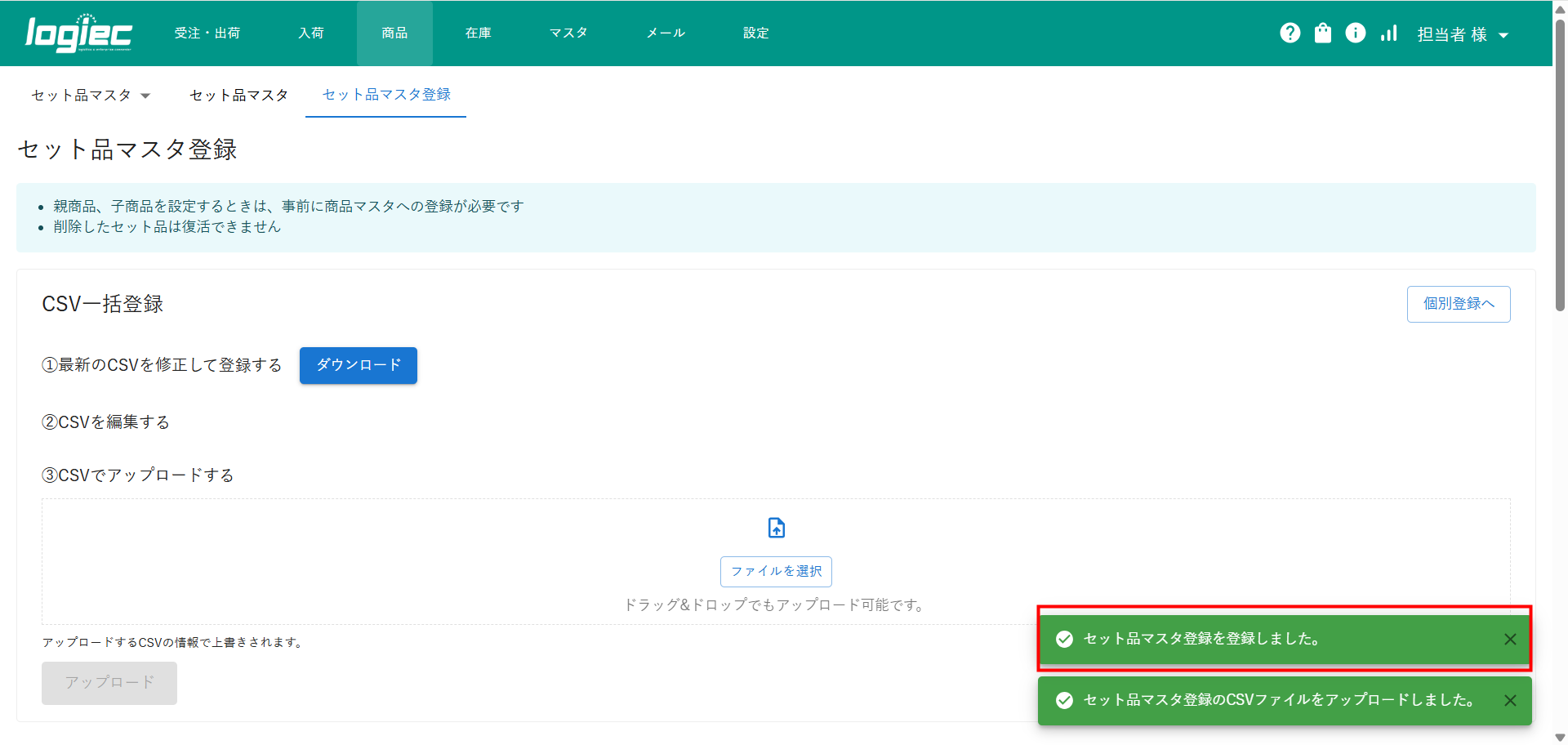Click the ファイルを選択 button
This screenshot has width=1568, height=745.
click(x=776, y=572)
